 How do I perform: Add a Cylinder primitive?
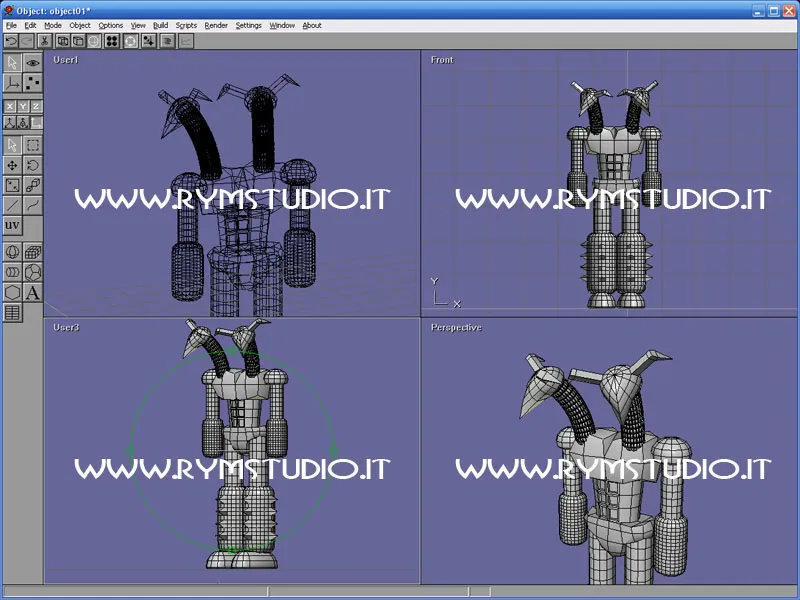pyautogui.click(x=12, y=272)
